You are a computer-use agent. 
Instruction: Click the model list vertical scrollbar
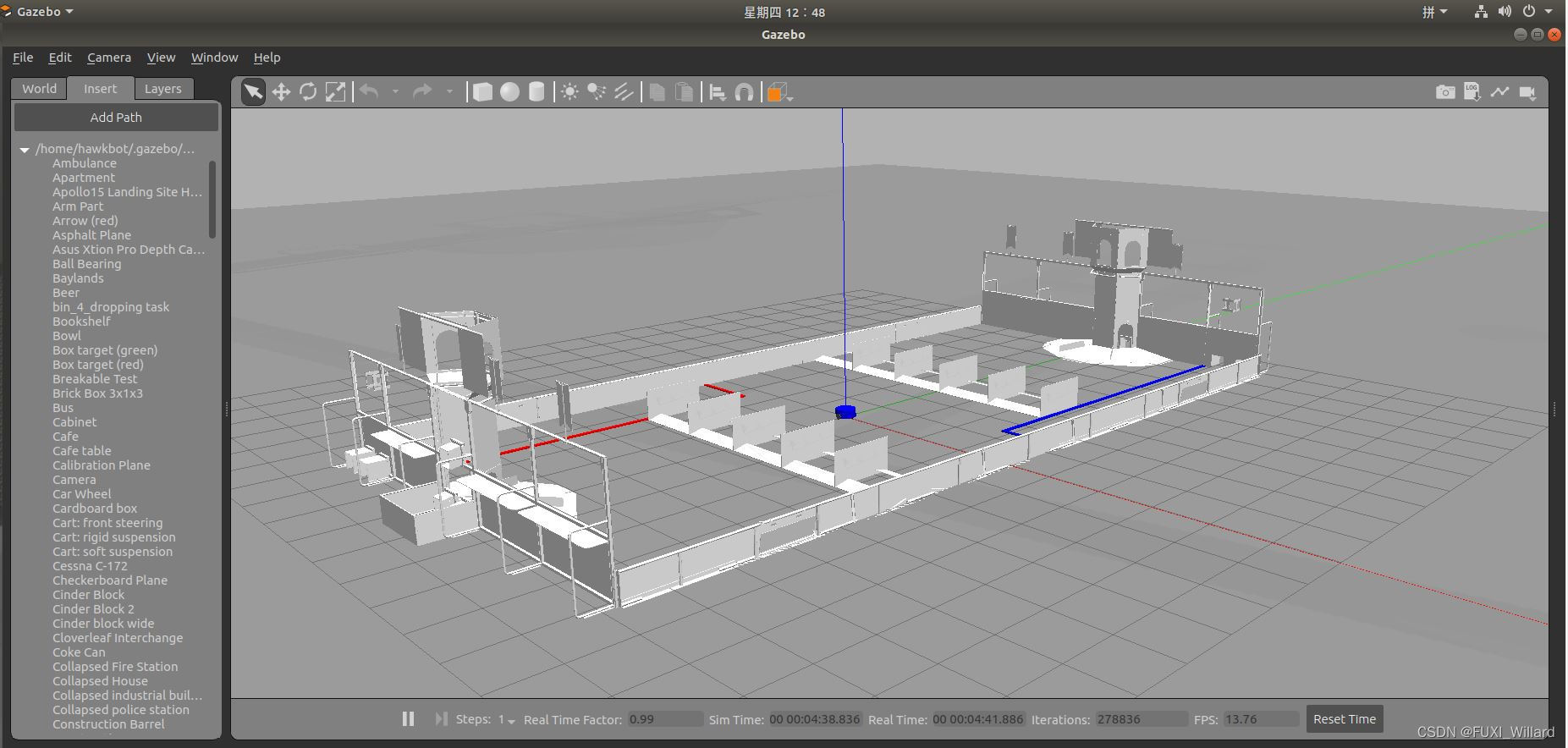212,200
